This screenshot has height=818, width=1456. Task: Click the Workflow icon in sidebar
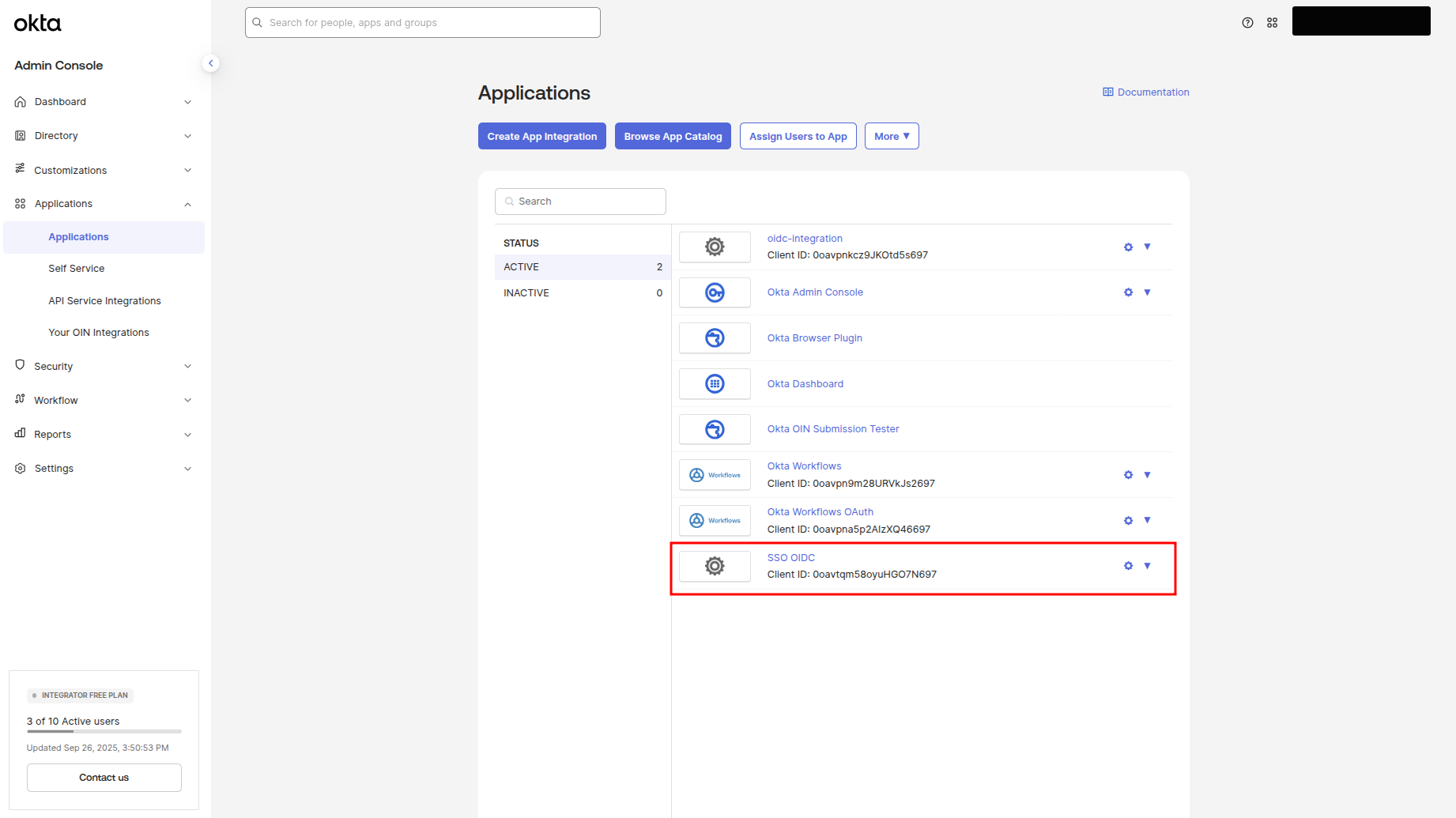21,399
